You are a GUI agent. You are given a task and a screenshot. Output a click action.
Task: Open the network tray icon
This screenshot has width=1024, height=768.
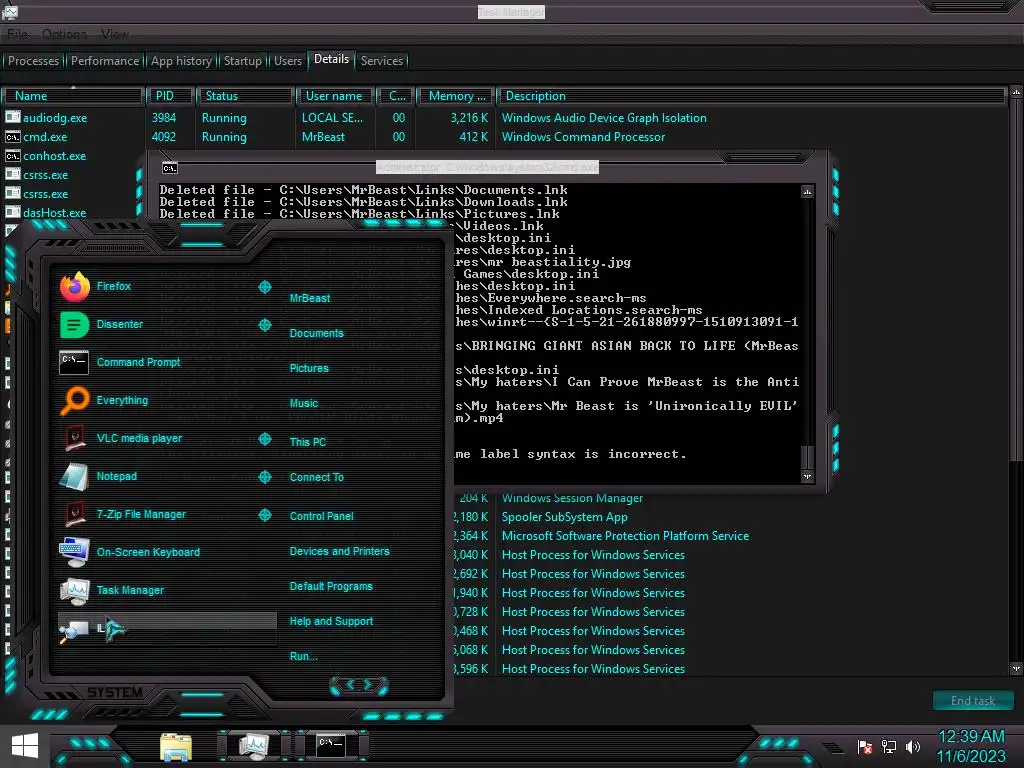[889, 746]
